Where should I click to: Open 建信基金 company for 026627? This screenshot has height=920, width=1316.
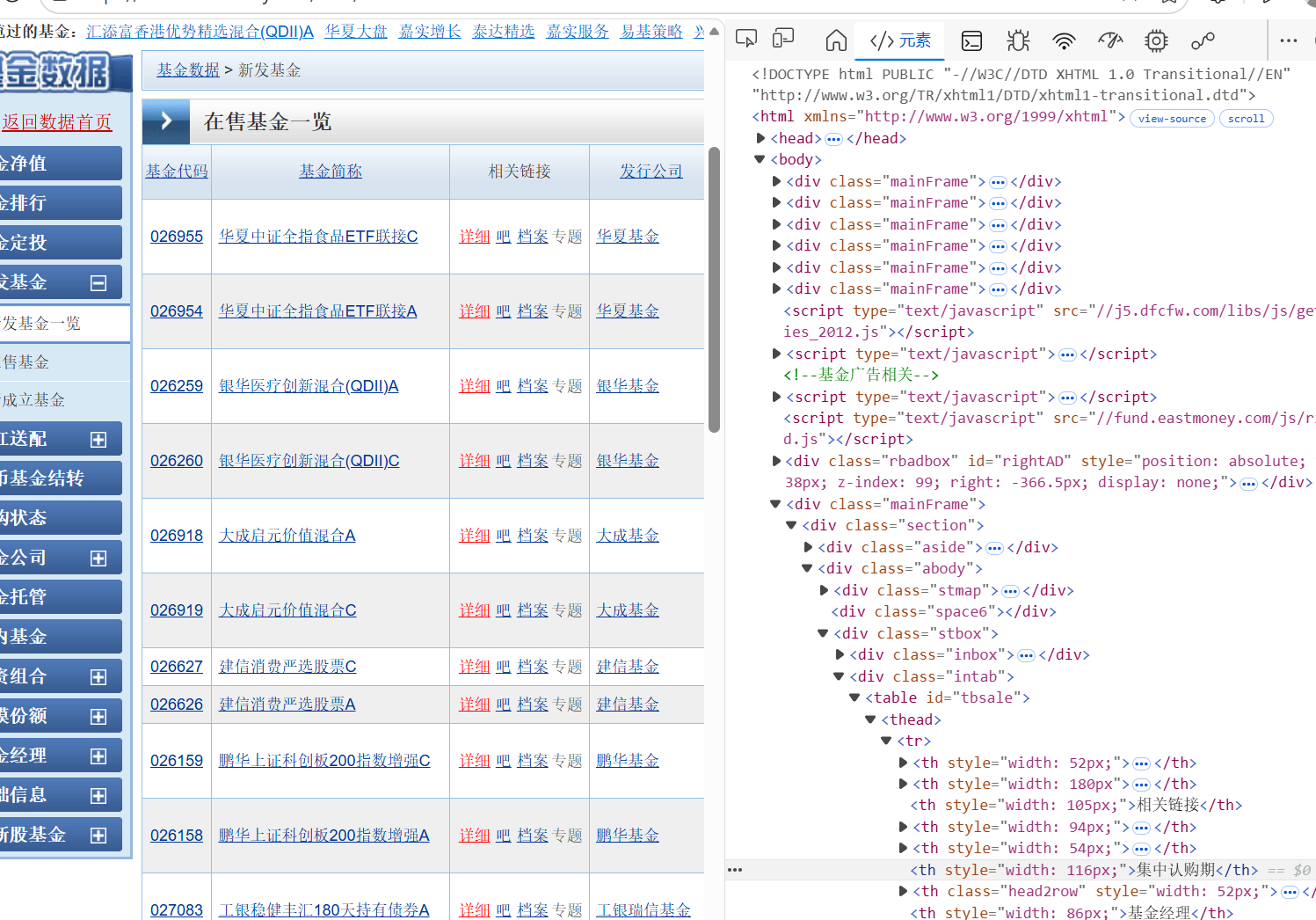coord(628,667)
